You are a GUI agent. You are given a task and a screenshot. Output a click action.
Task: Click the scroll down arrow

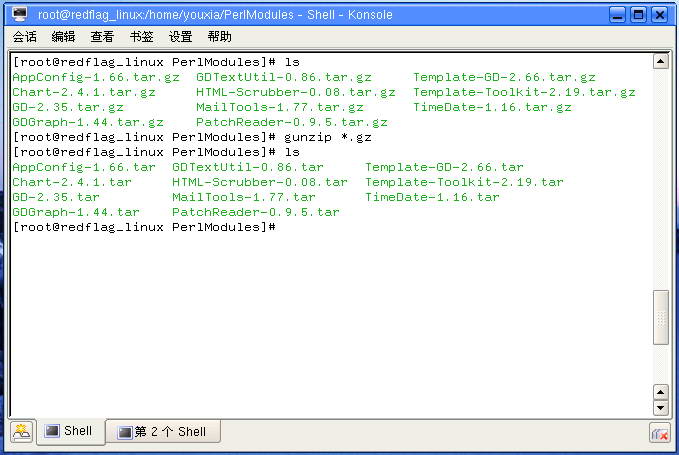point(660,408)
